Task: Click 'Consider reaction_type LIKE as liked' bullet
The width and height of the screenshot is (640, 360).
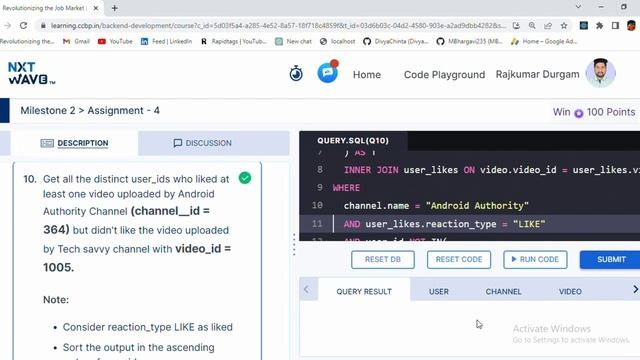Action: 148,327
